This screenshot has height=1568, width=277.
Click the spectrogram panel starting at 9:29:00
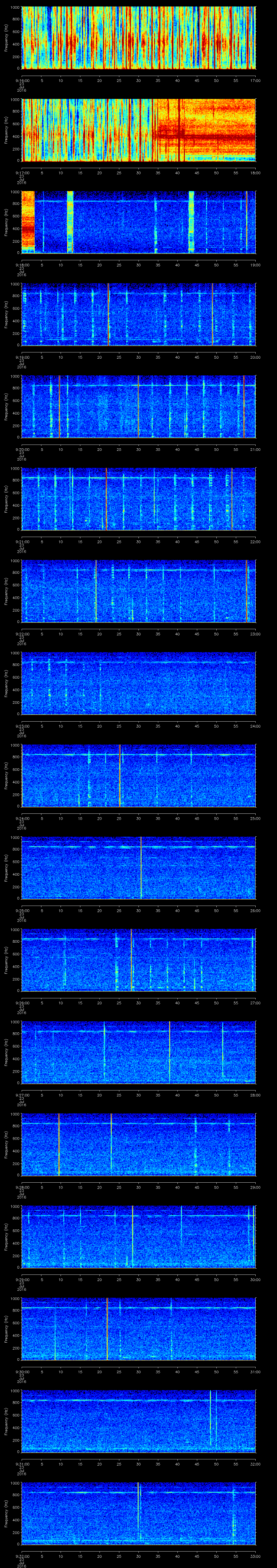(138, 1237)
